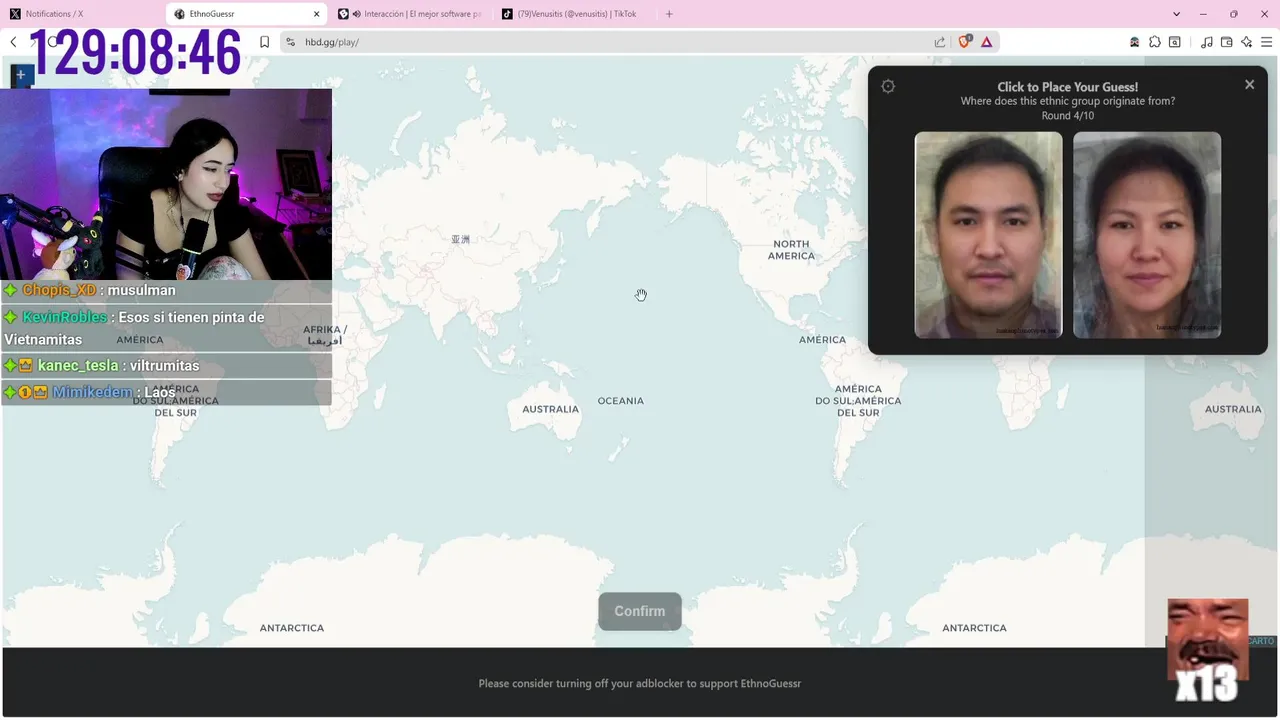This screenshot has height=720, width=1280.
Task: Click kanec_tesla chat message
Action: pos(166,366)
